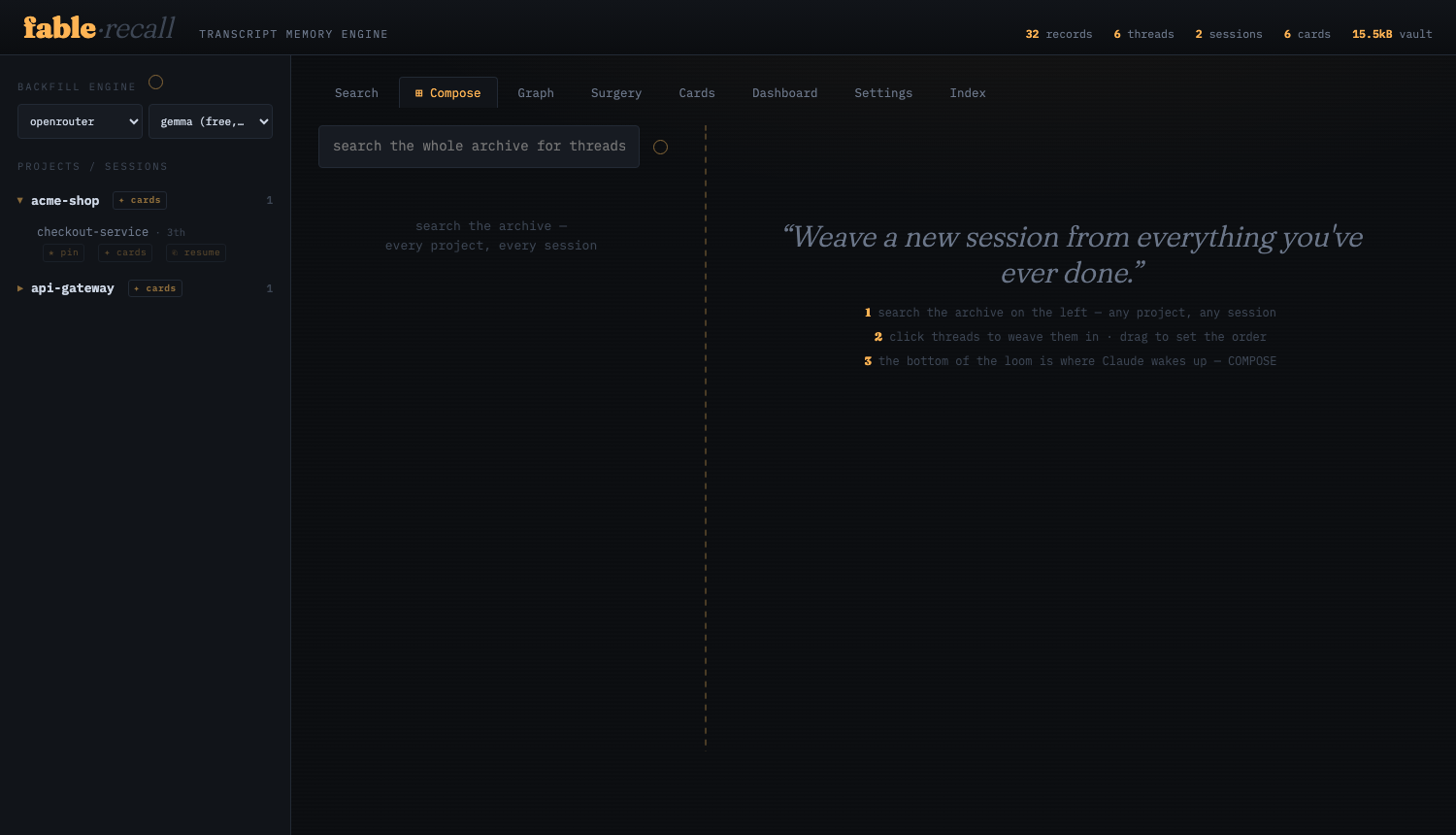
Task: Open the Graph tab
Action: [x=536, y=93]
